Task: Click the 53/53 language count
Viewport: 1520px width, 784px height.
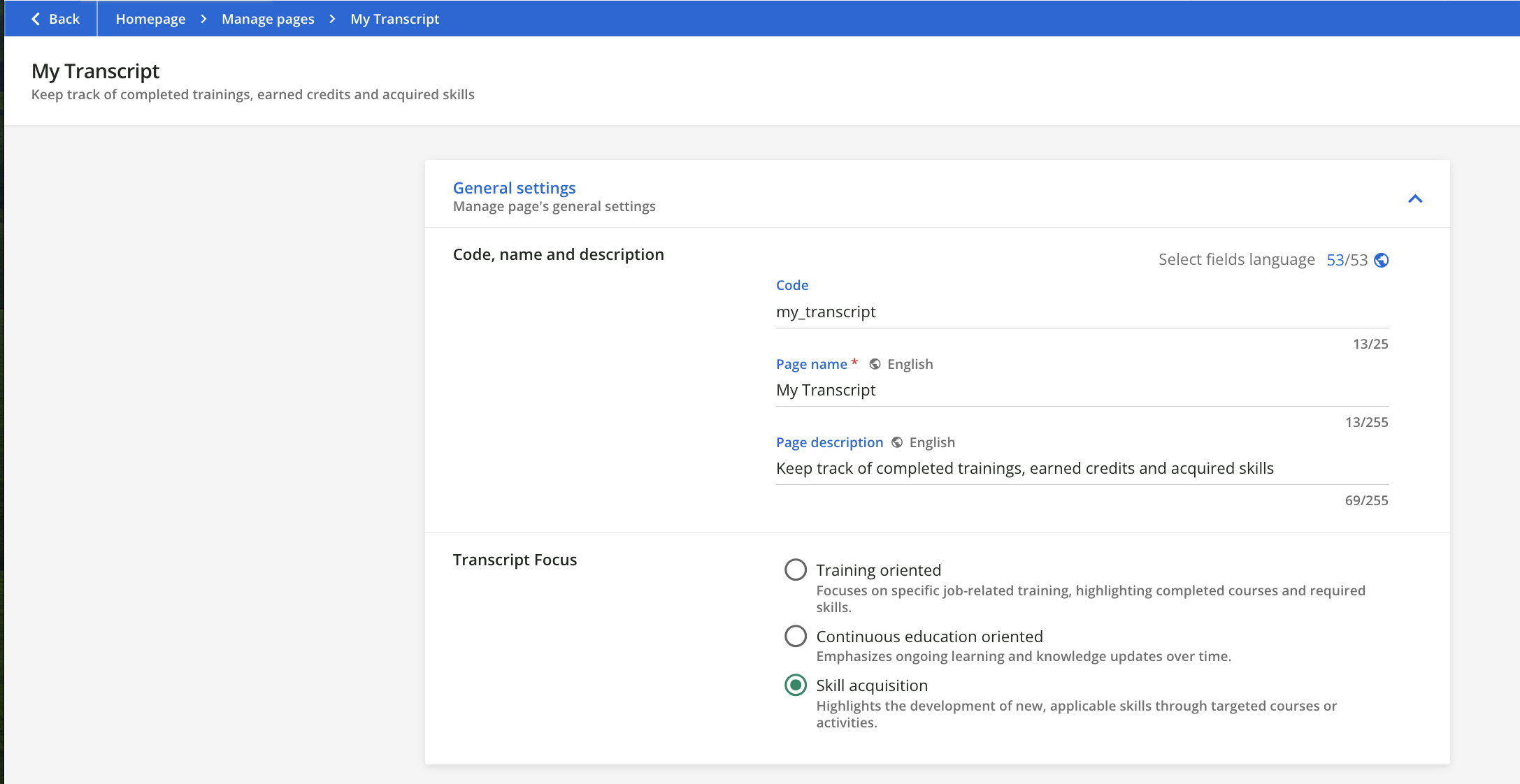Action: point(1347,260)
